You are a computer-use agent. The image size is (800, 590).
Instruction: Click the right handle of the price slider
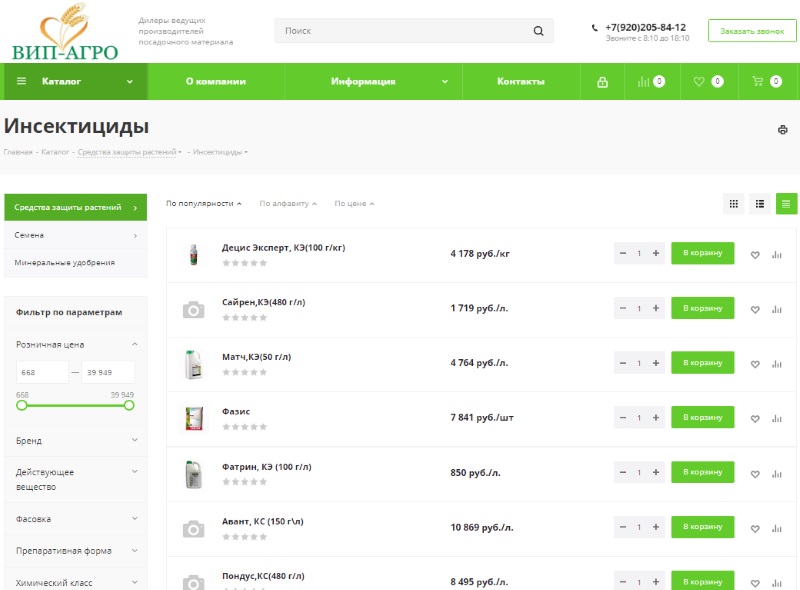point(129,405)
